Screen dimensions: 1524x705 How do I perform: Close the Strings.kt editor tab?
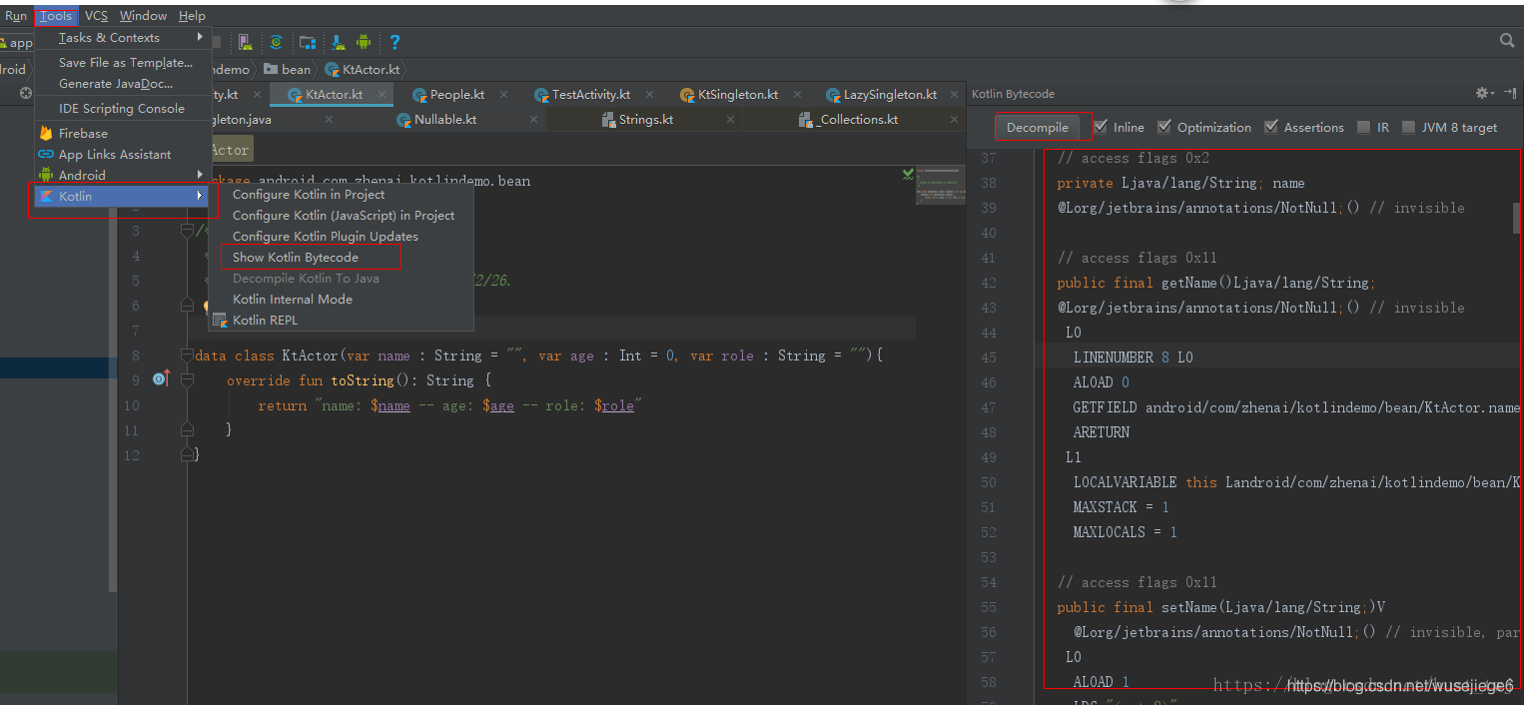(730, 120)
